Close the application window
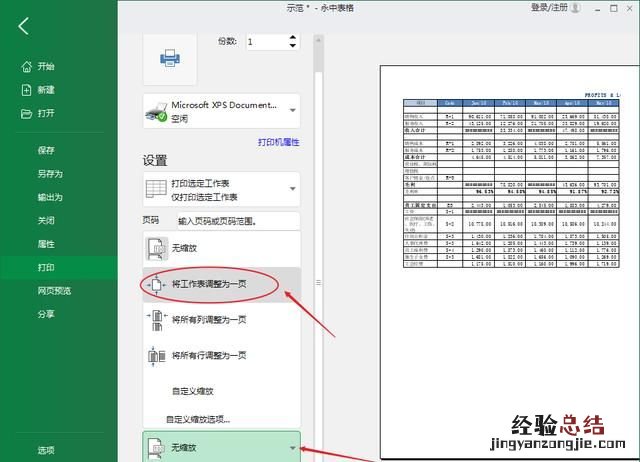Image resolution: width=640 pixels, height=462 pixels. (x=630, y=8)
